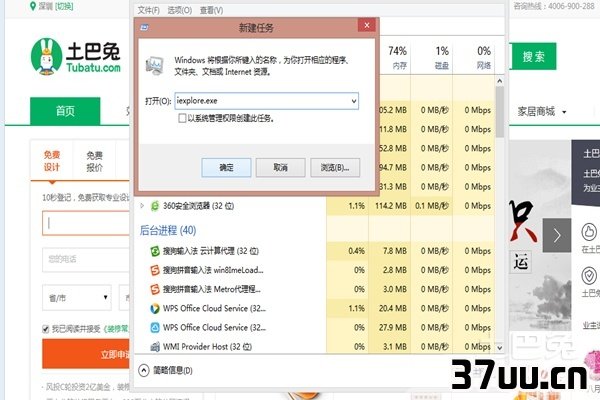Open the 文件(F) menu in Task Manager
The image size is (600, 400).
coord(148,10)
